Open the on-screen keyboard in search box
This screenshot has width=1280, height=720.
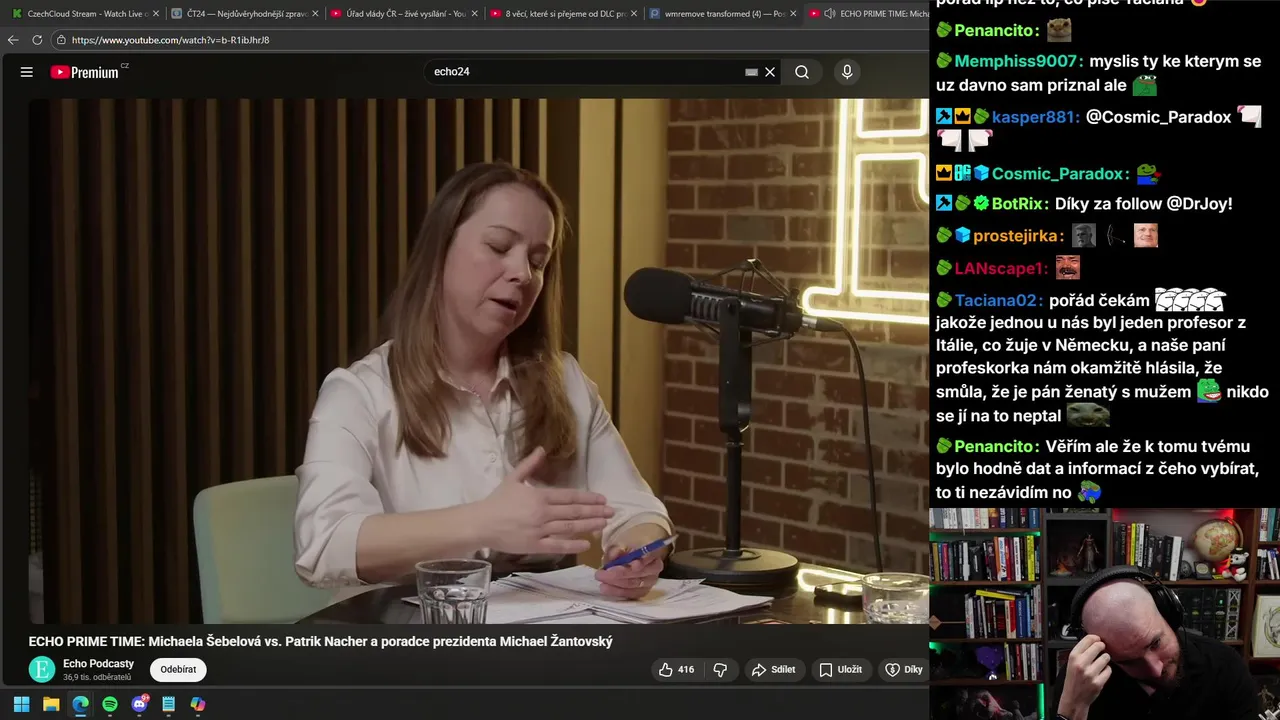click(x=752, y=72)
